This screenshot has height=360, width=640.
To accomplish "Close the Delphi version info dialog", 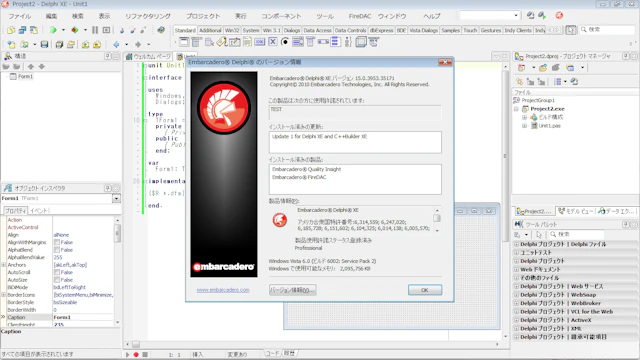I will coord(445,62).
